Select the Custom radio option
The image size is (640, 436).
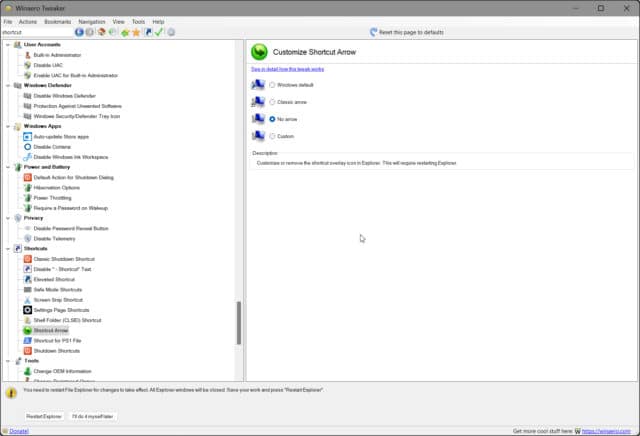(272, 136)
